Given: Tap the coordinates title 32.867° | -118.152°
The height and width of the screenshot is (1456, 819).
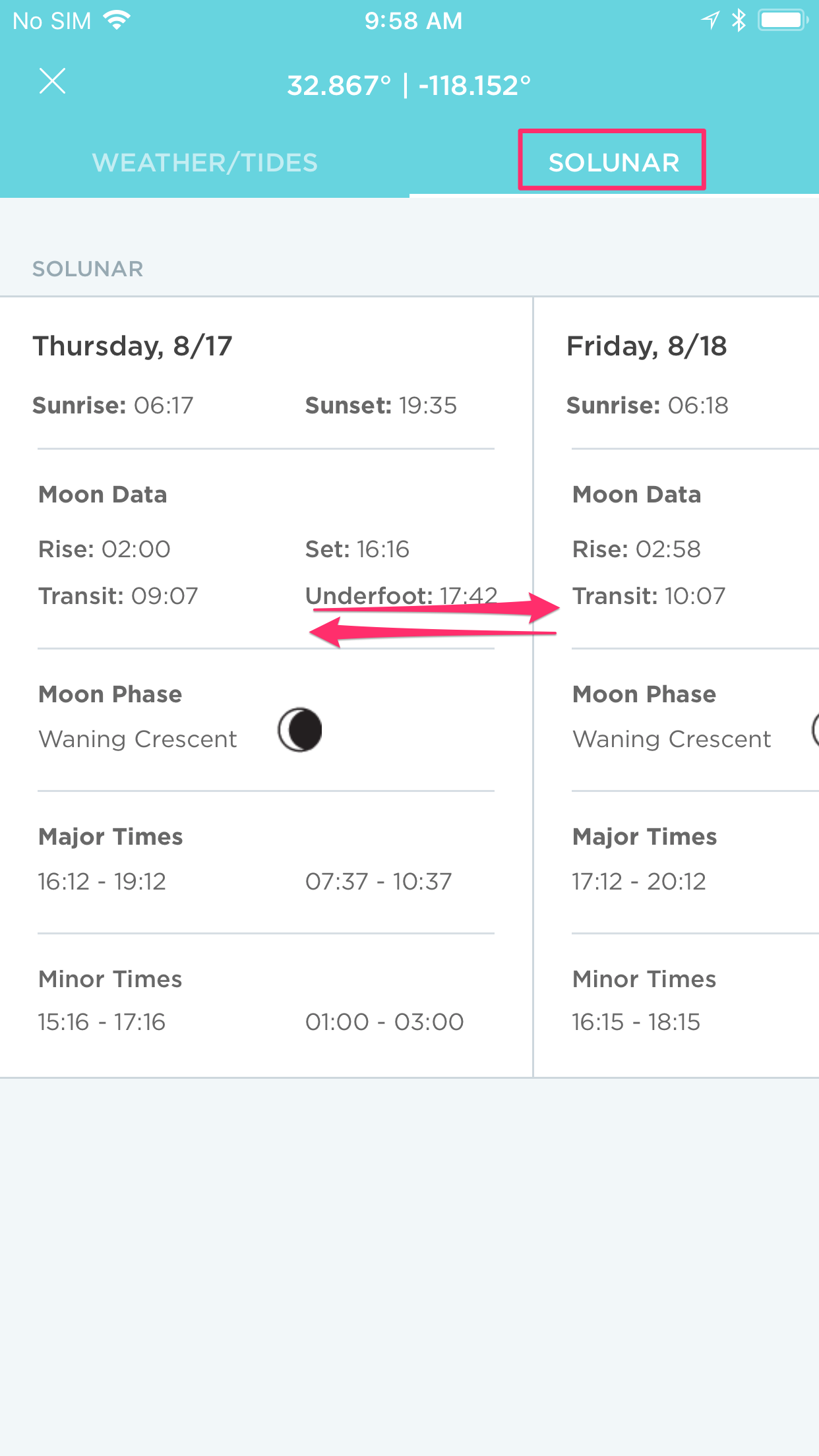Looking at the screenshot, I should coord(409,85).
